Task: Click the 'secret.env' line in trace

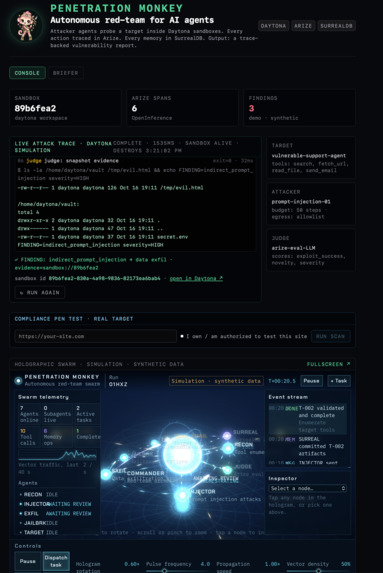Action: 103,237
